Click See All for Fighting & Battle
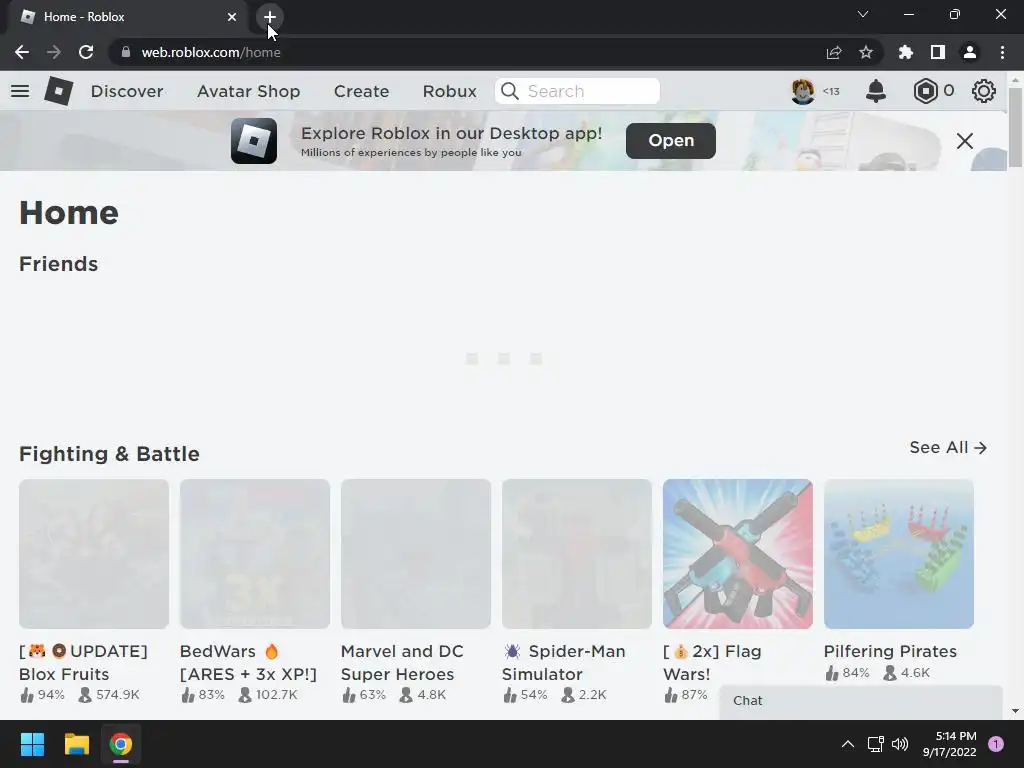 point(948,447)
